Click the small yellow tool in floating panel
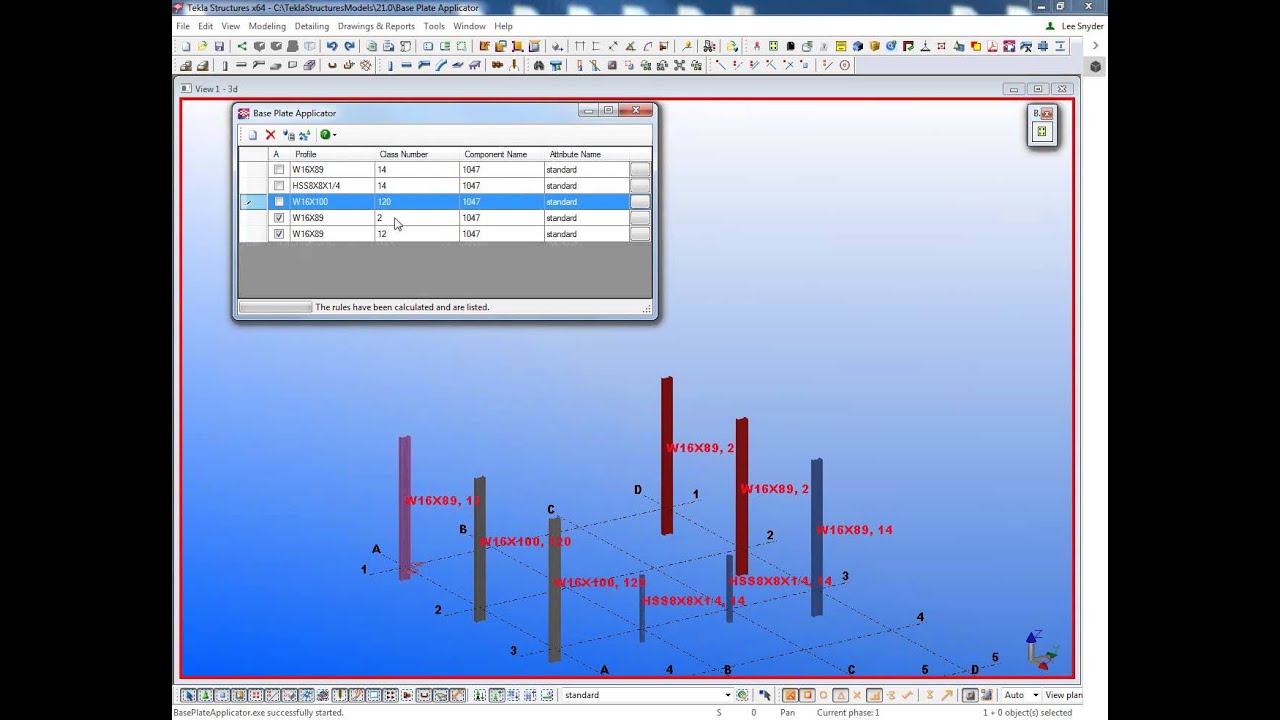Screen dimensions: 1280x720 tap(1042, 132)
